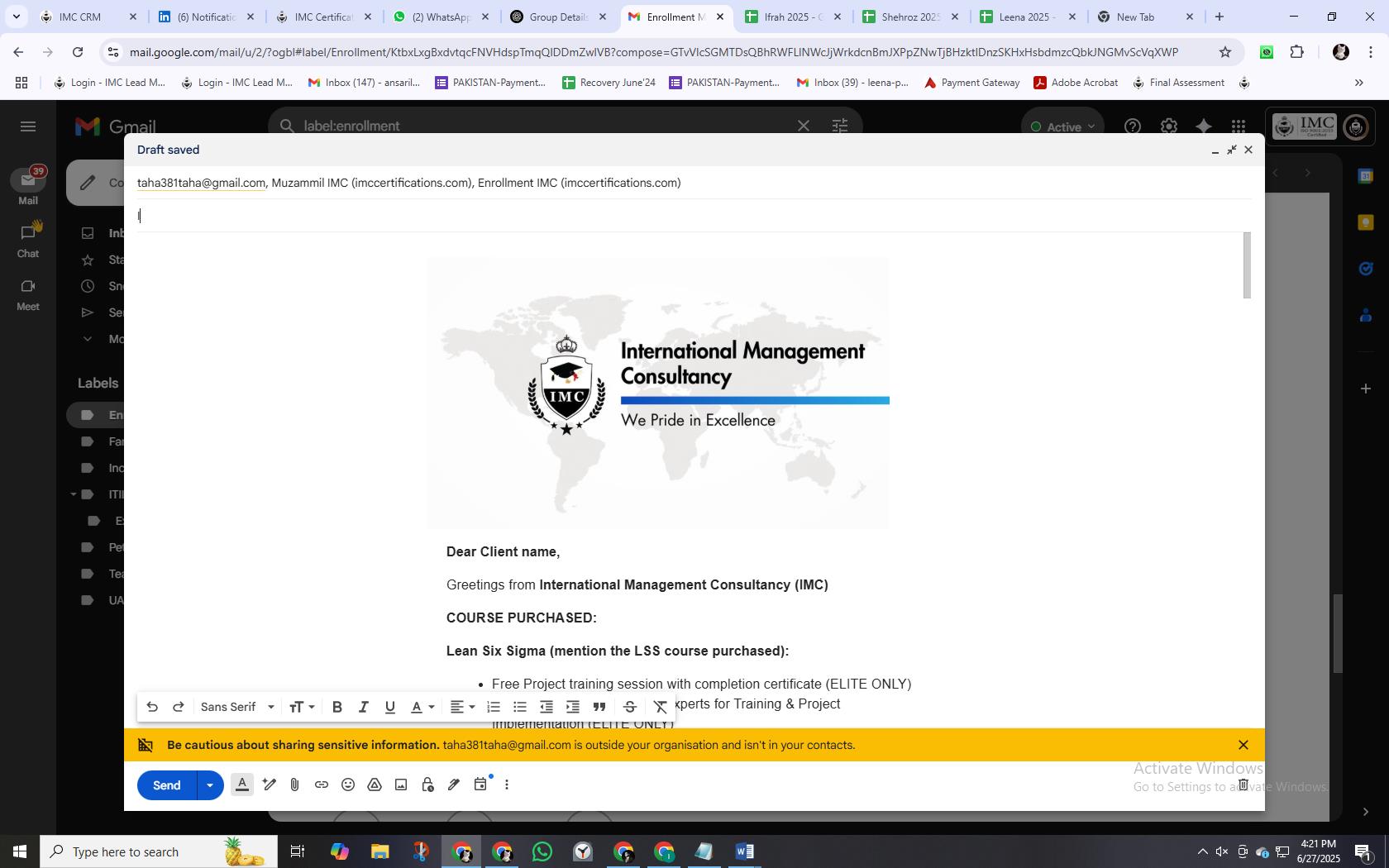The height and width of the screenshot is (868, 1389).
Task: Open Help me write pencil
Action: point(269,785)
